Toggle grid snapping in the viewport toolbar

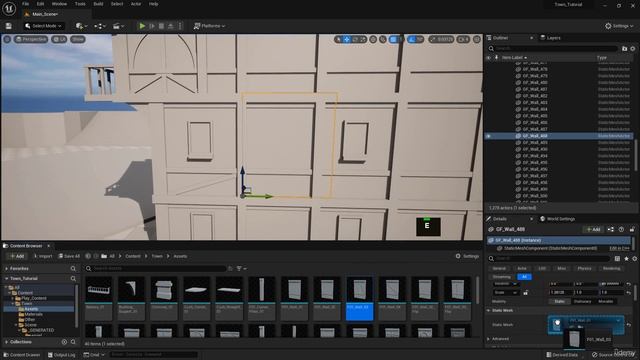[393, 39]
